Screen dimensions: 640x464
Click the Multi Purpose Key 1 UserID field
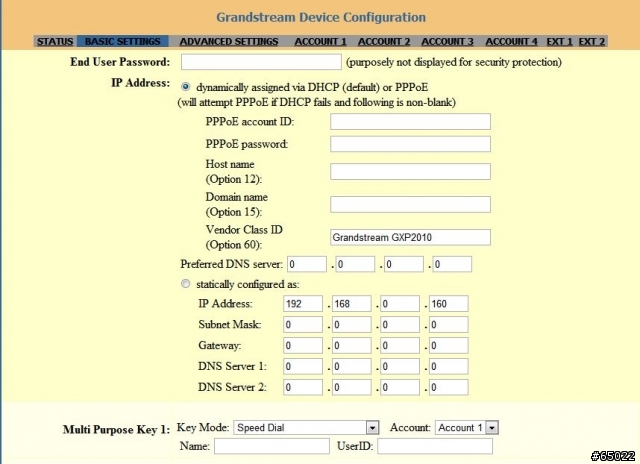(435, 446)
